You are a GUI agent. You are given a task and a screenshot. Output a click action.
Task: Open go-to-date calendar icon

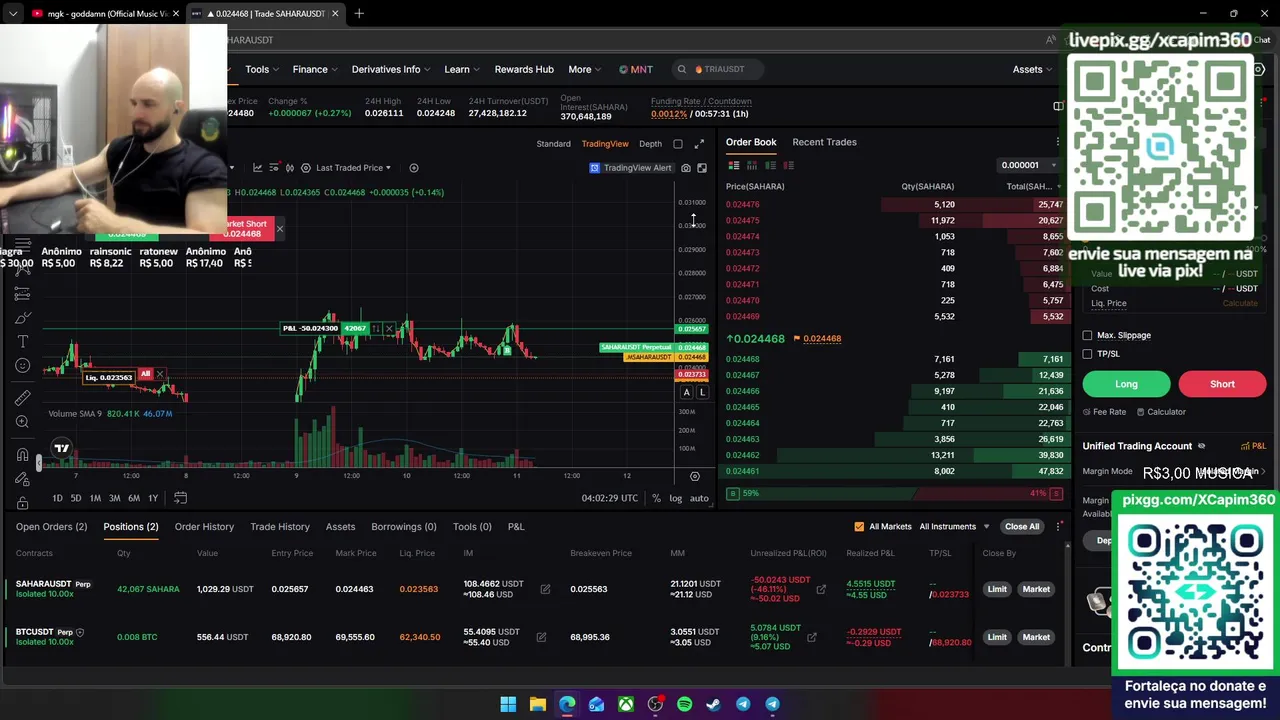pyautogui.click(x=180, y=498)
